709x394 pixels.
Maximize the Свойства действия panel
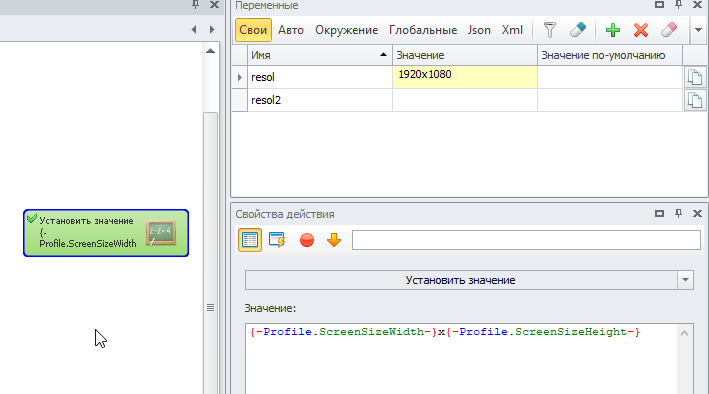tap(659, 214)
